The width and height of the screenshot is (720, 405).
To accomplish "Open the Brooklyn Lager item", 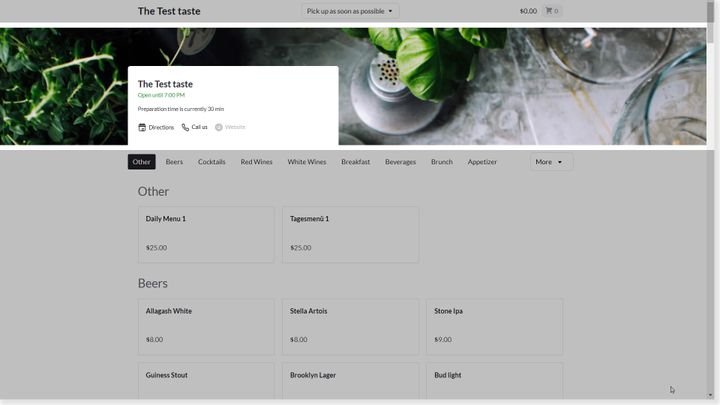I will tap(350, 381).
